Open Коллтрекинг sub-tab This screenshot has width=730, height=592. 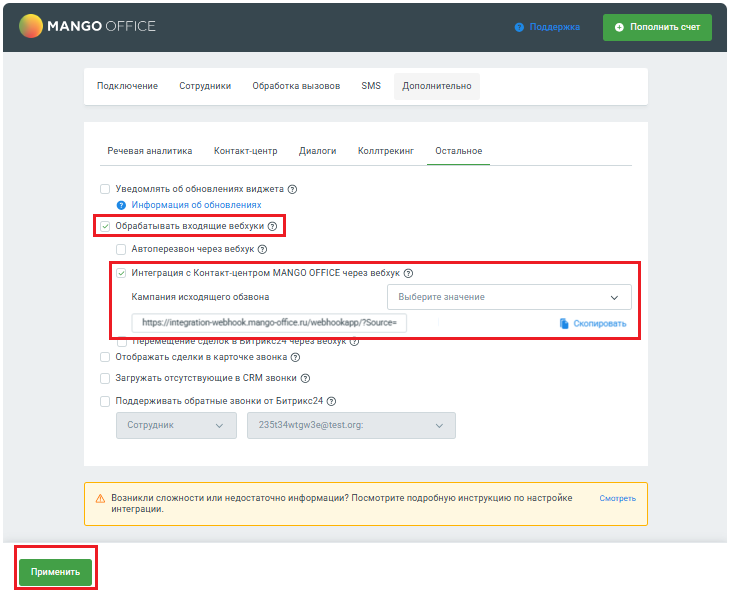coord(386,151)
